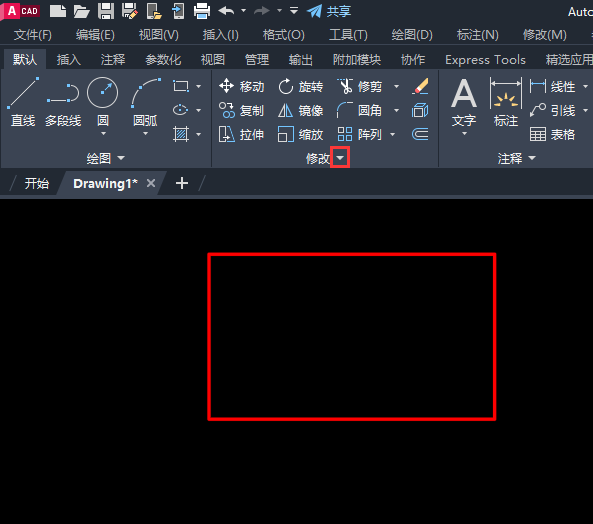Open a file with the folder icon

pos(81,11)
